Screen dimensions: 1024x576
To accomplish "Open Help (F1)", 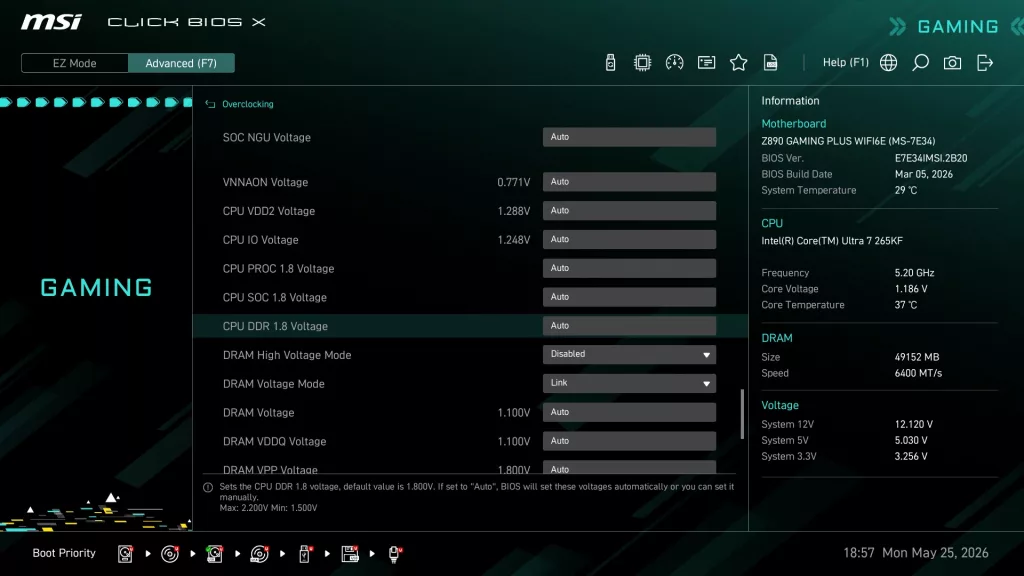I will 846,63.
